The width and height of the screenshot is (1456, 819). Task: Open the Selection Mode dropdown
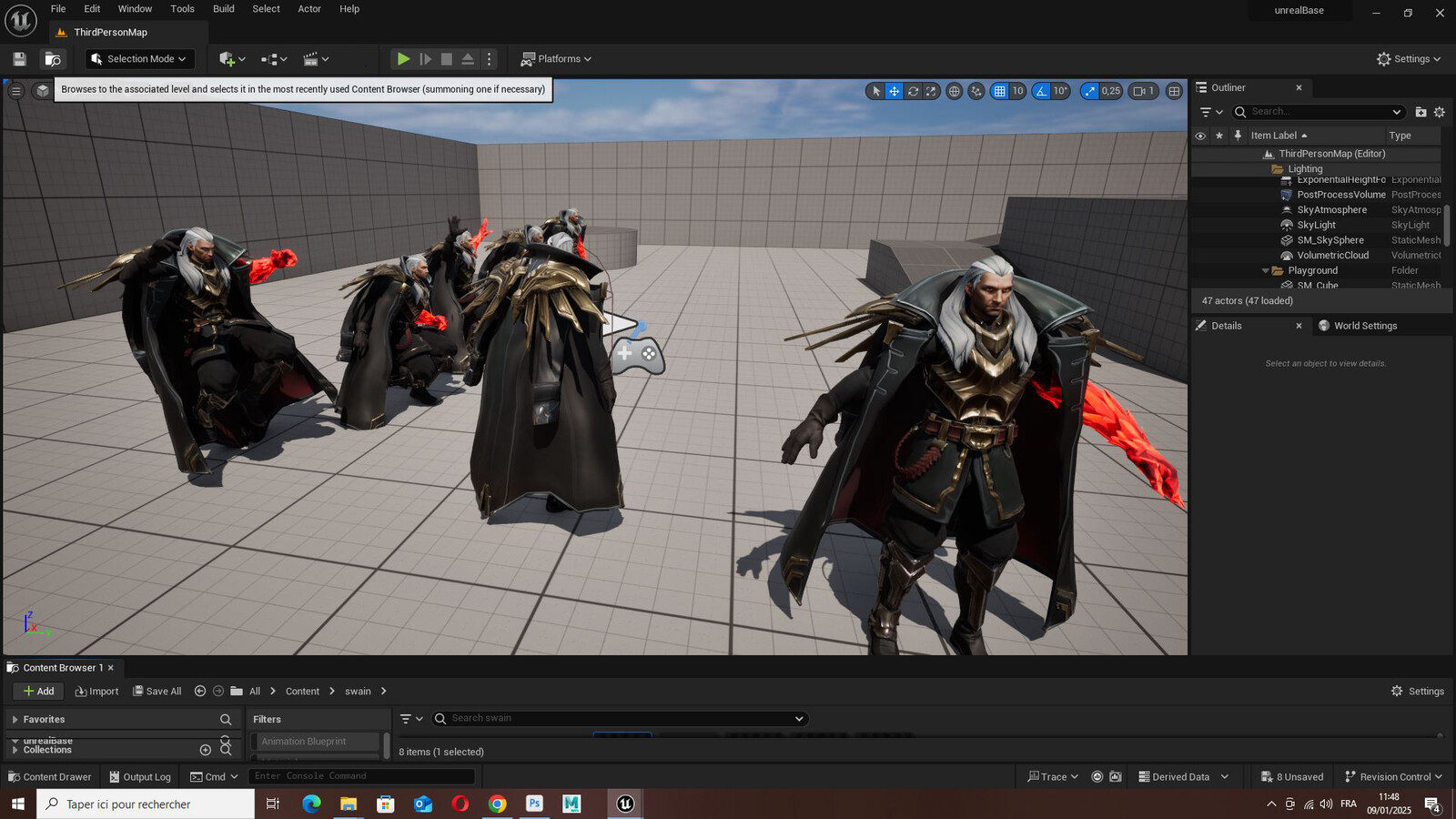tap(139, 59)
